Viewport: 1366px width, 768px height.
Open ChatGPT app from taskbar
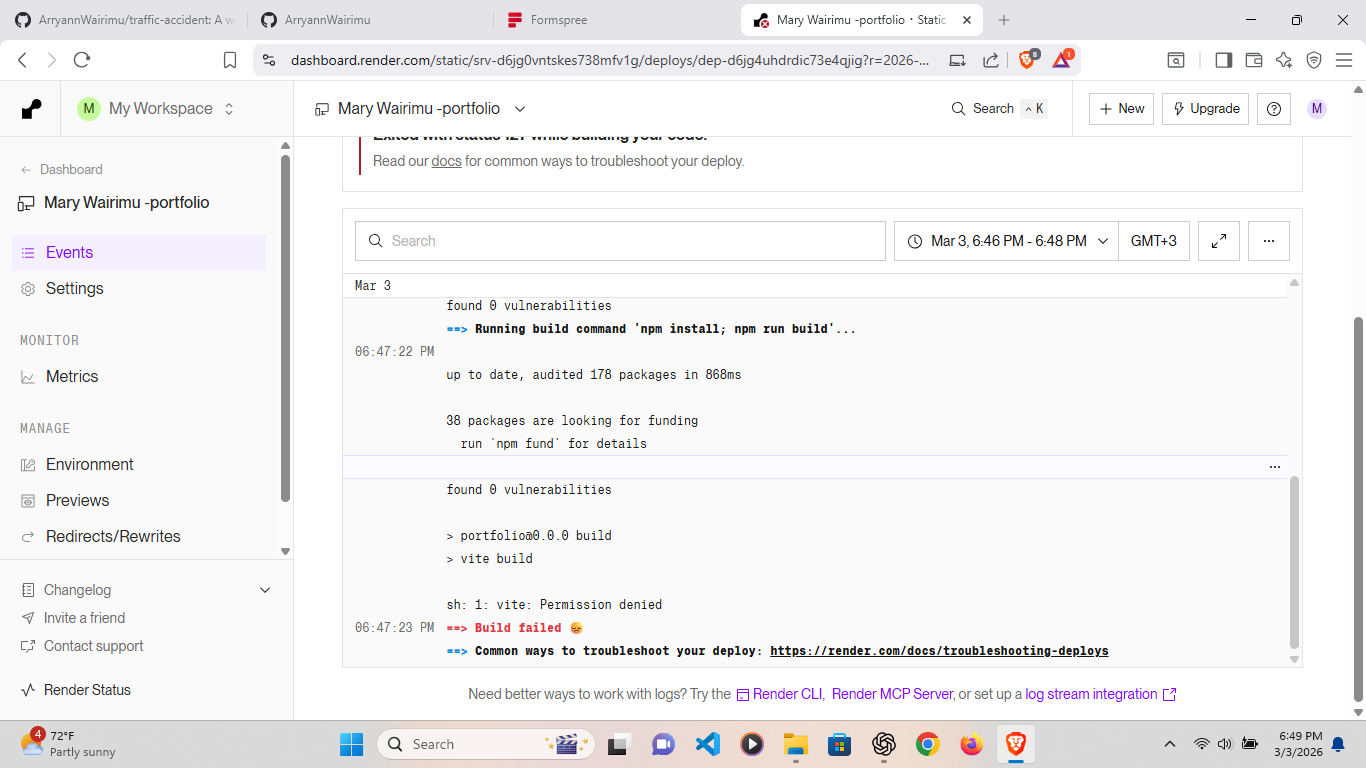[883, 744]
